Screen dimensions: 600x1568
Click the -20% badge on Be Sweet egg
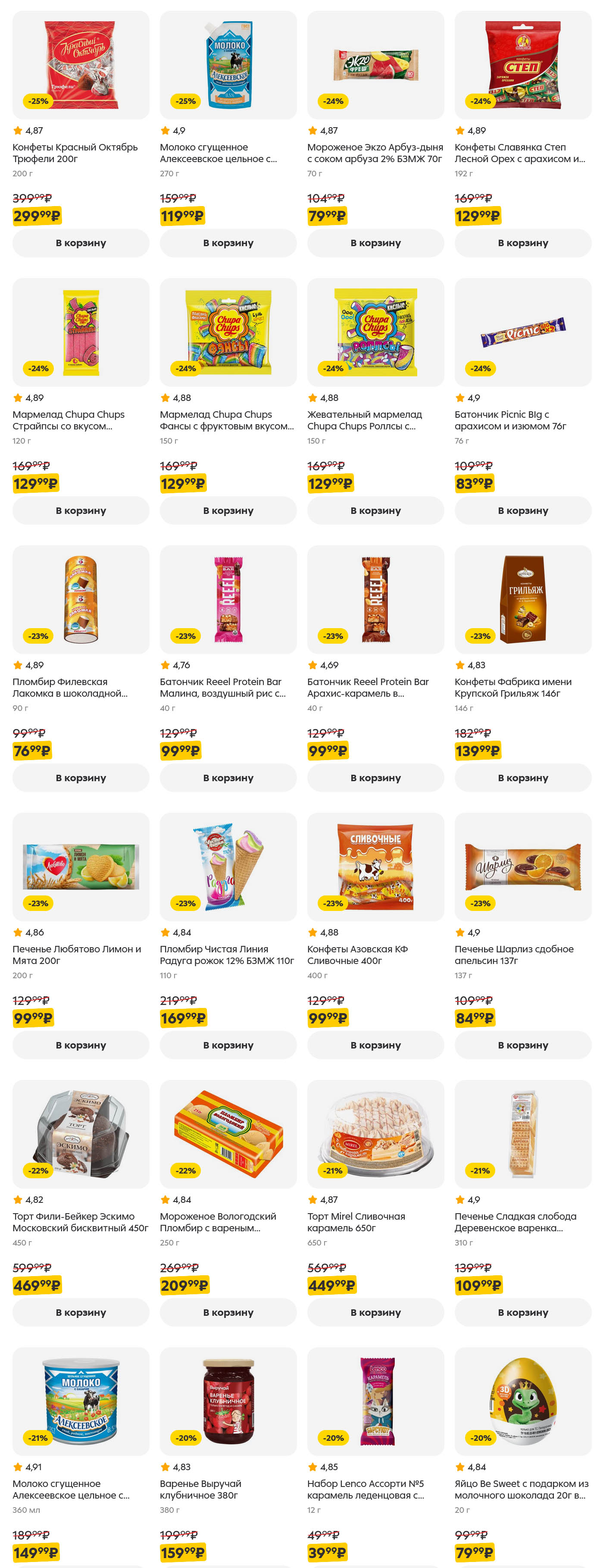[x=480, y=1438]
